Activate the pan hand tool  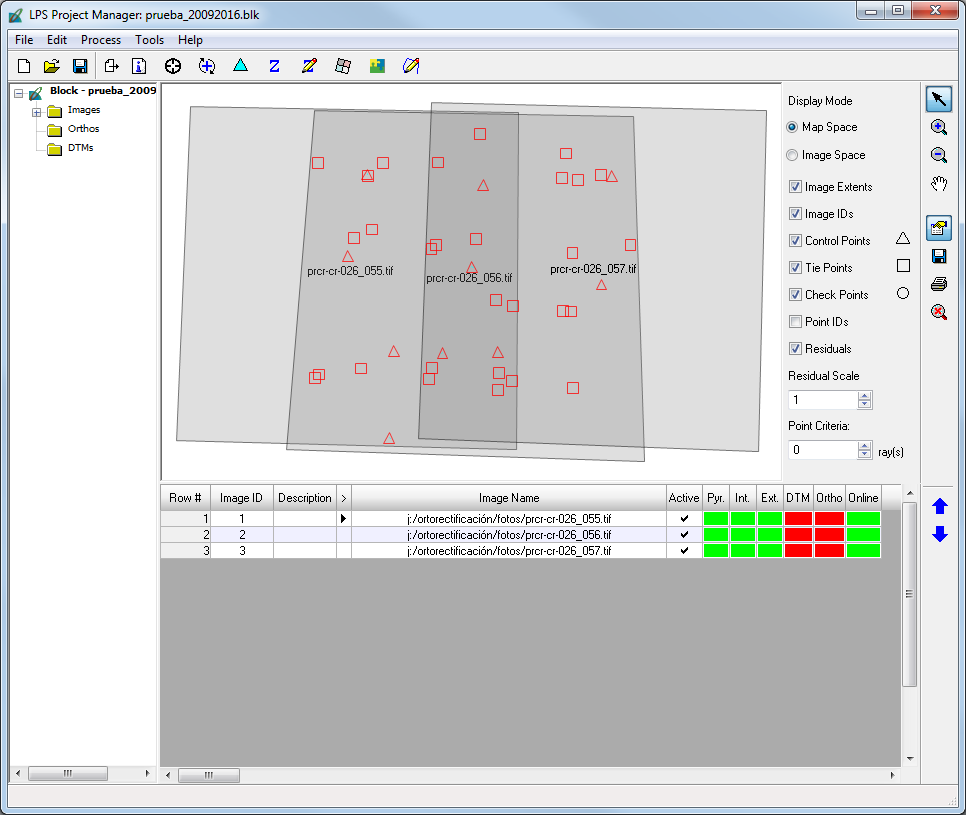[938, 183]
